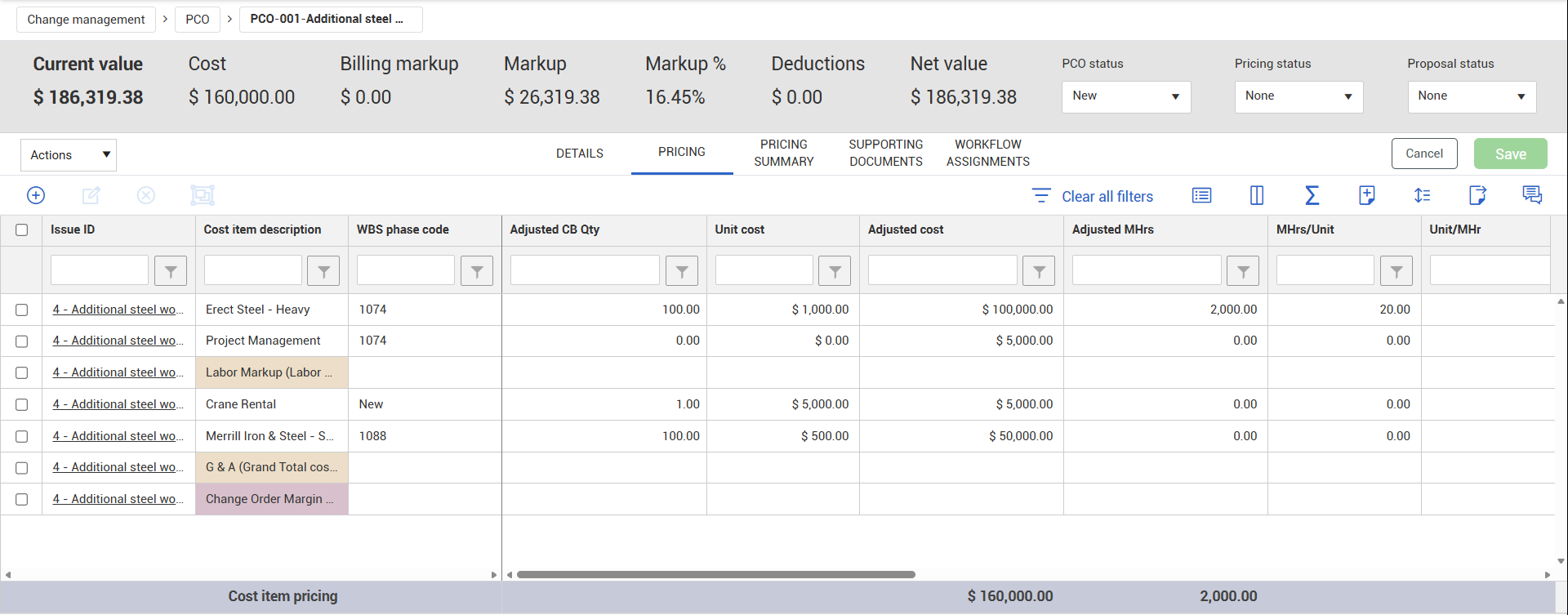This screenshot has width=1568, height=615.
Task: Click filter icon for Issue ID column
Action: (x=171, y=271)
